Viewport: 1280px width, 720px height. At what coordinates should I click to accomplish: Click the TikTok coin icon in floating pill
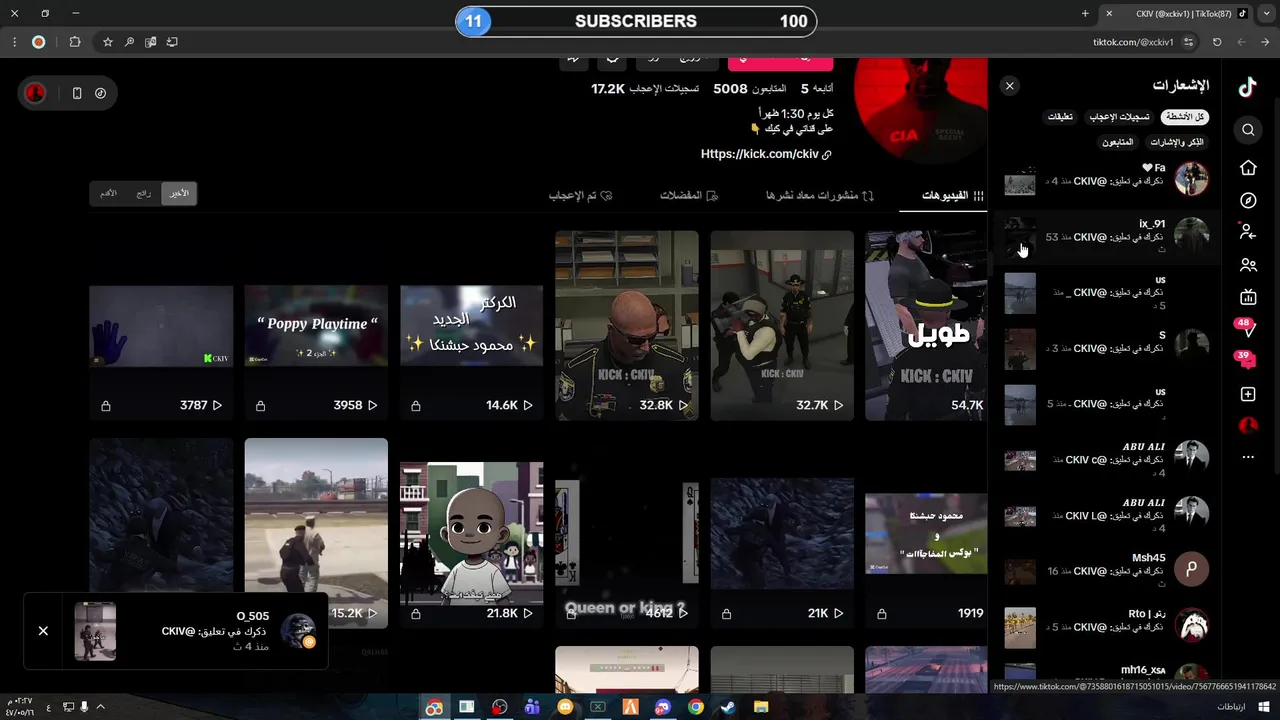(101, 93)
